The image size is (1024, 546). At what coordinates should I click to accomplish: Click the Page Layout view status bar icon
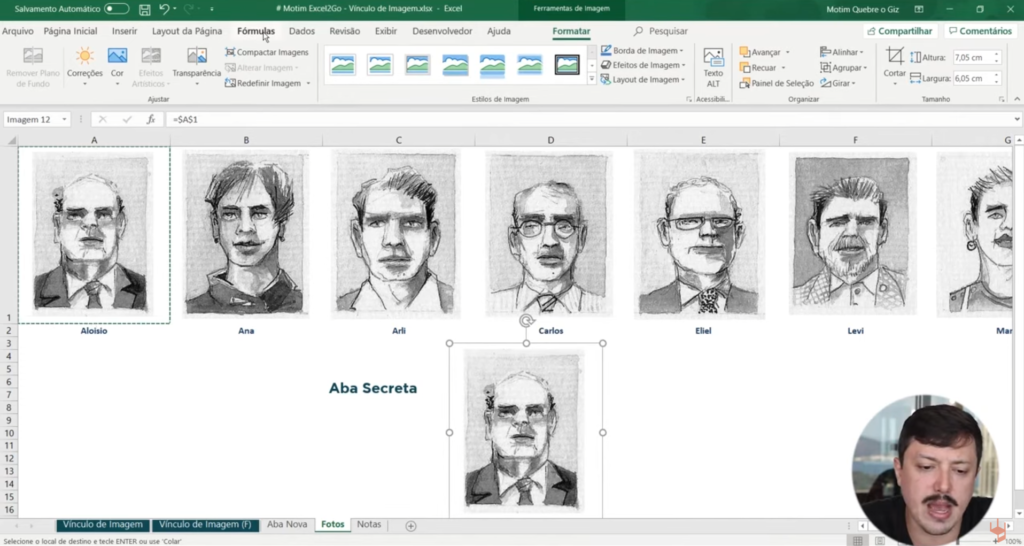[880, 541]
